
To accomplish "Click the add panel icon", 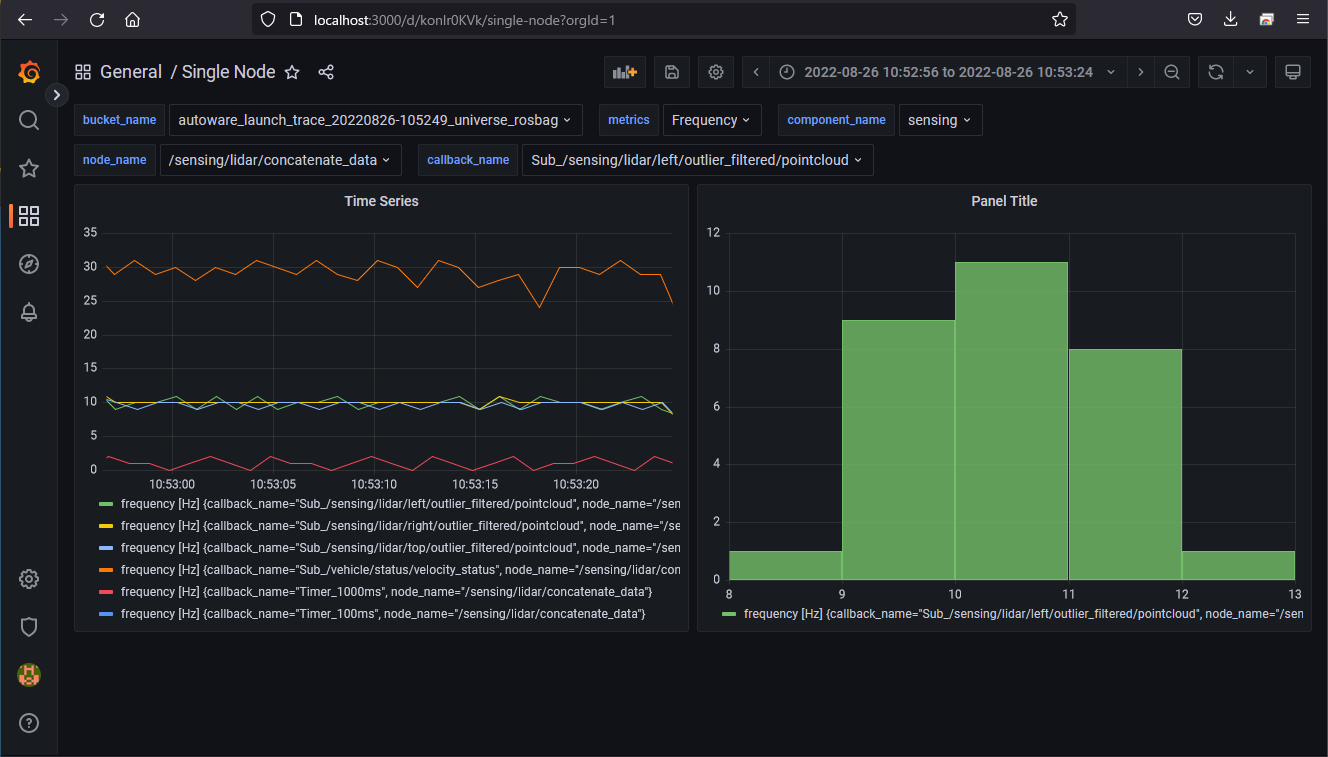I will tap(624, 71).
